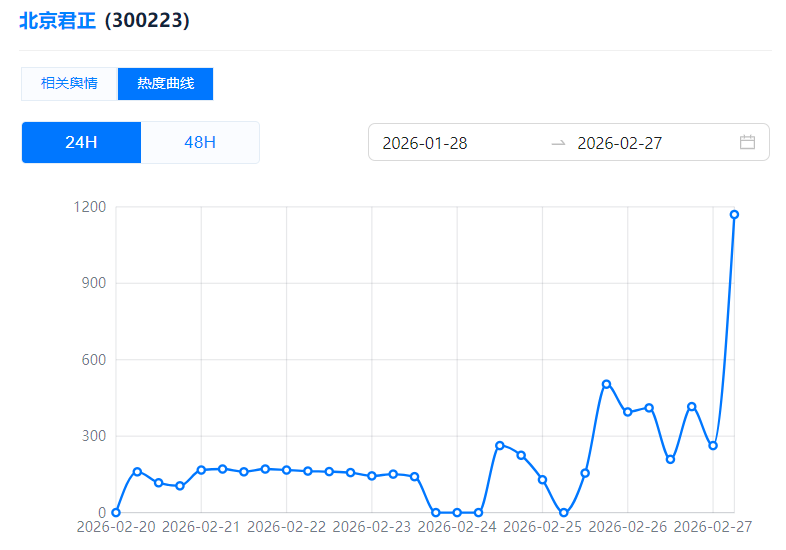Click the arrow separator between the dates
This screenshot has width=786, height=550.
[x=558, y=143]
